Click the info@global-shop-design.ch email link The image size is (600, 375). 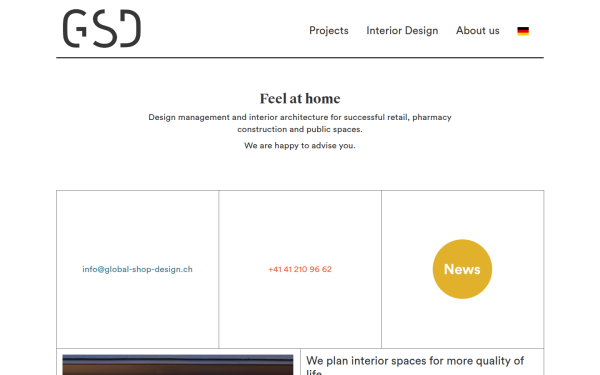(137, 269)
